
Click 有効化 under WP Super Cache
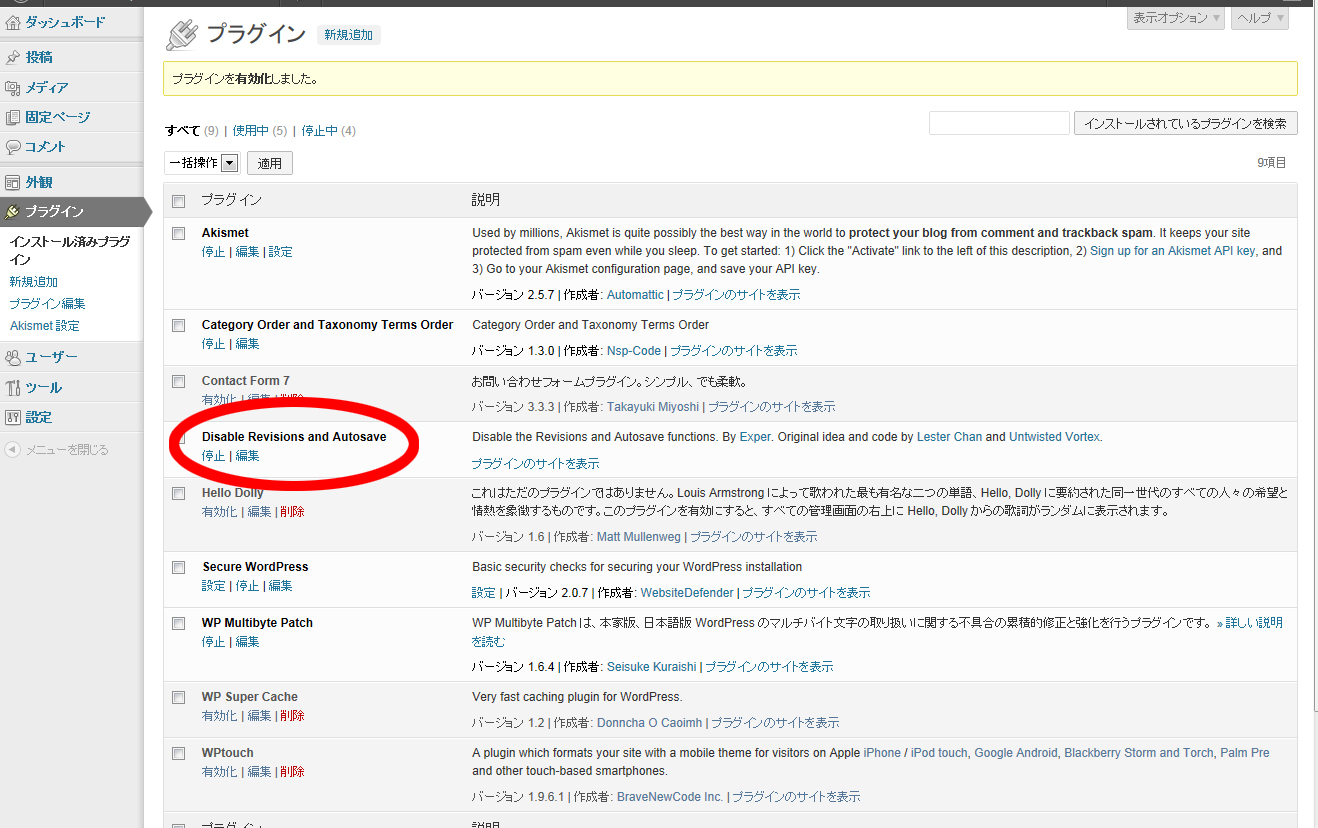click(x=219, y=716)
